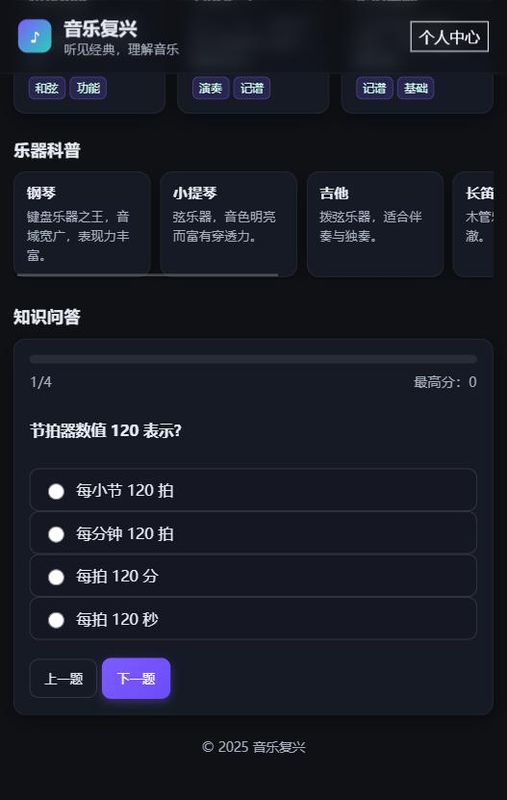Screen dimensions: 507x800
Task: Open the 吉他 instrument card
Action: [x=375, y=224]
